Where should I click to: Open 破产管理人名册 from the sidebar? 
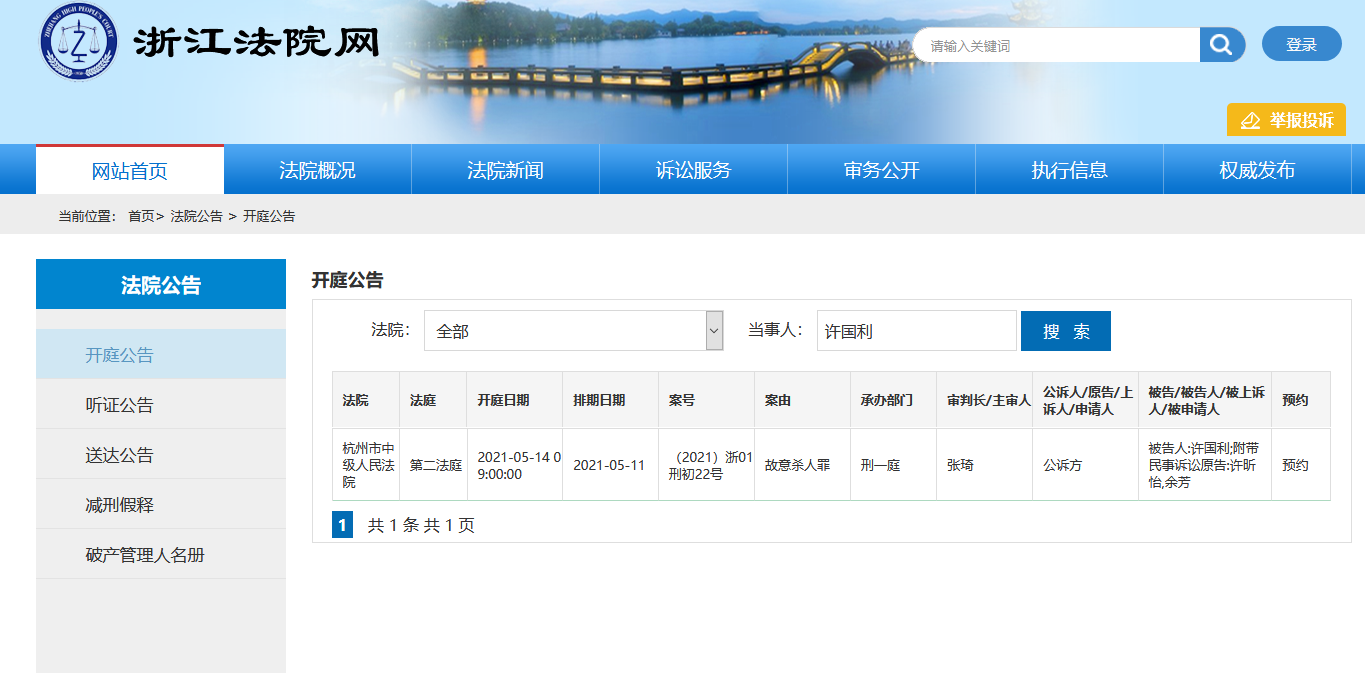(145, 555)
